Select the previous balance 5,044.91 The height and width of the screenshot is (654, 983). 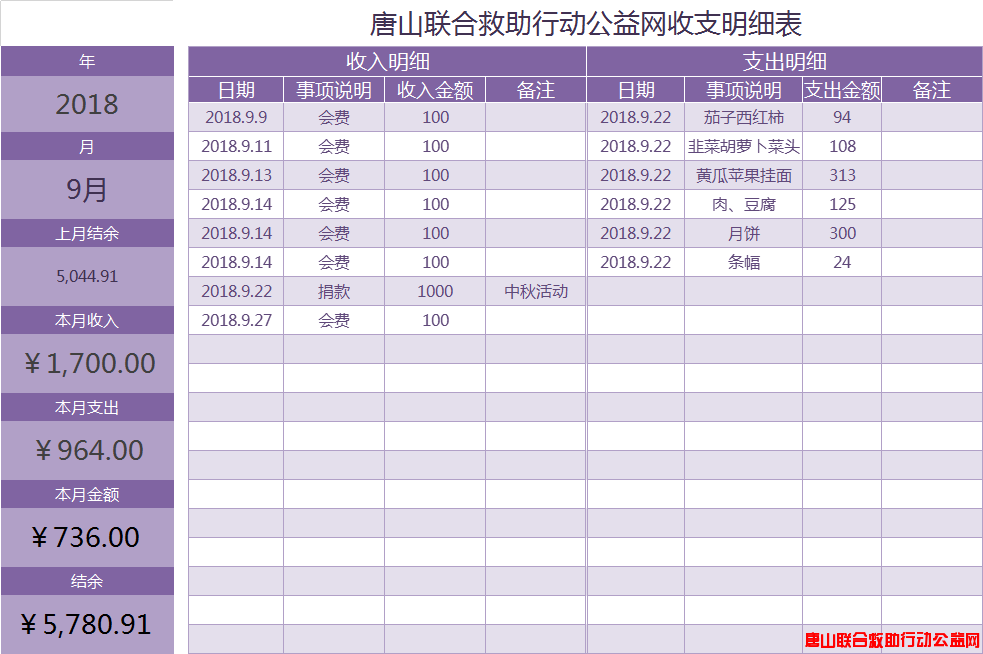pyautogui.click(x=87, y=277)
